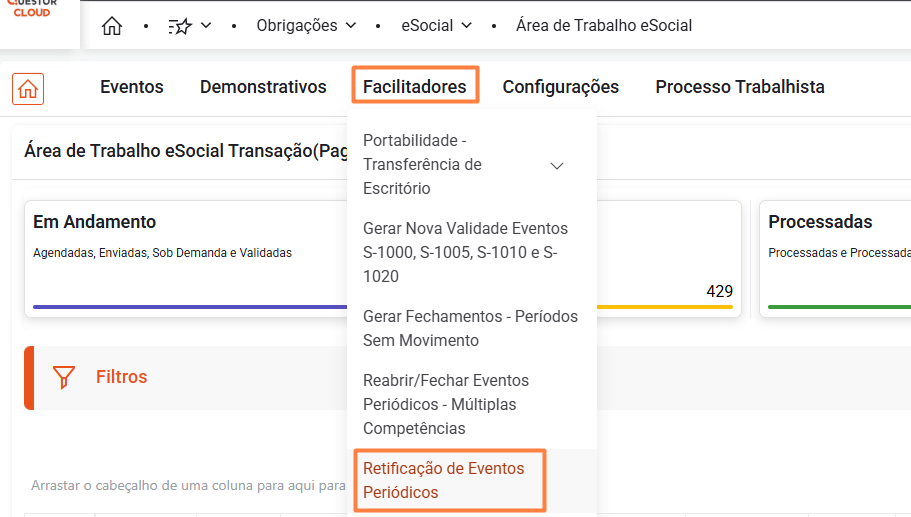Image resolution: width=911 pixels, height=517 pixels.
Task: Select Gerar Nova Validade Eventos option
Action: [465, 252]
